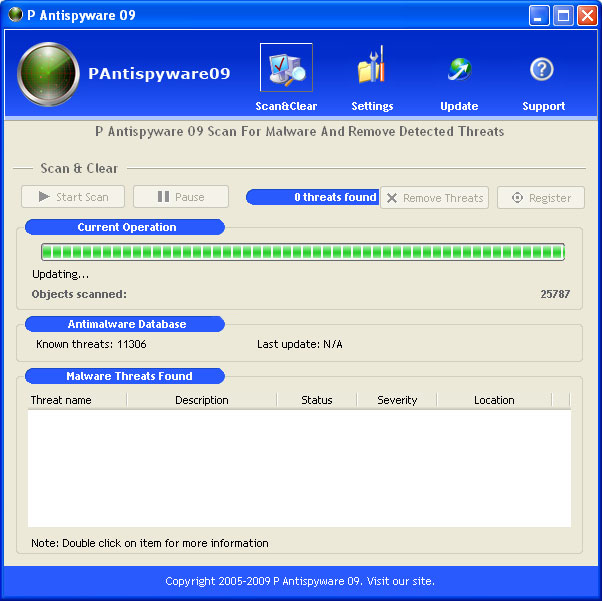Sort by Description column header
This screenshot has height=601, width=602.
click(x=202, y=400)
